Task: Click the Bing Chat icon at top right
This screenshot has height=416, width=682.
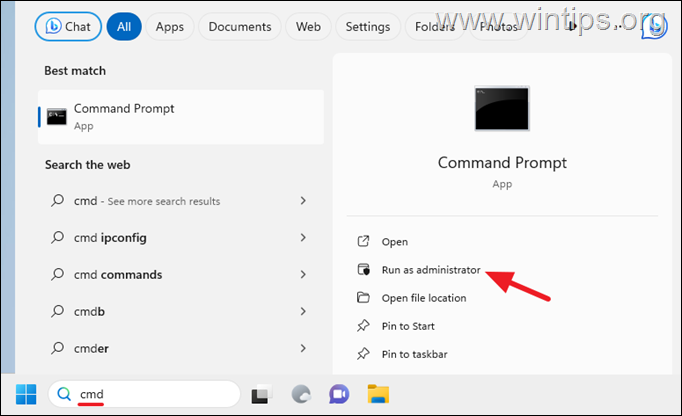Action: point(655,27)
